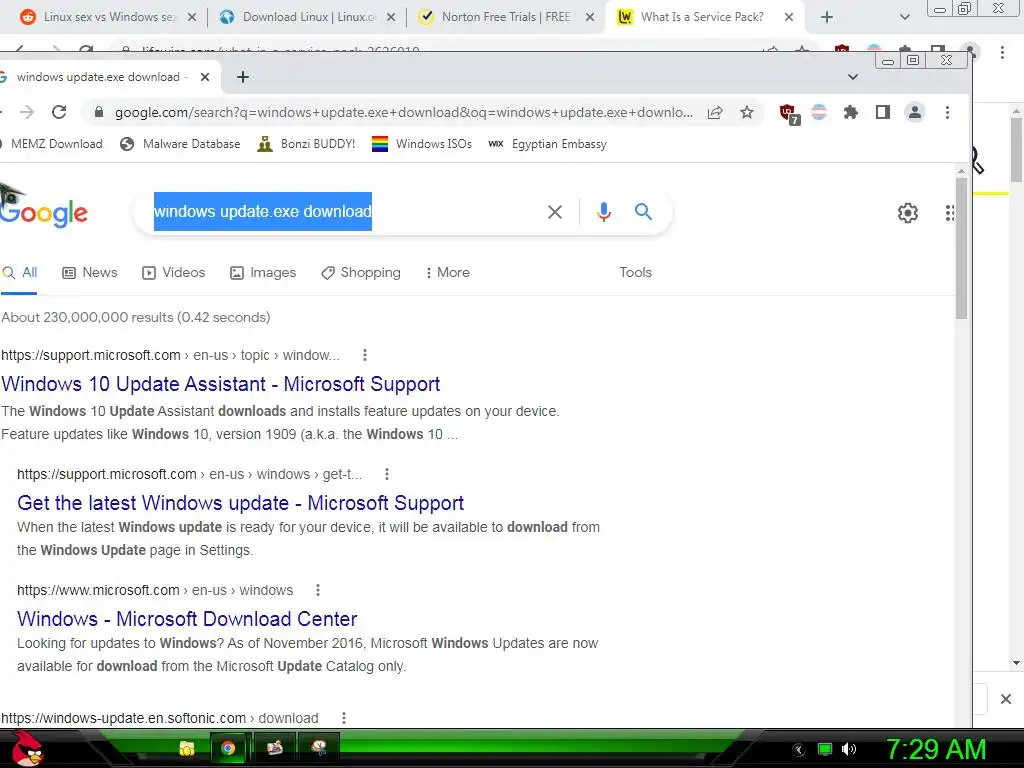Open the file explorer taskbar icon

coord(187,748)
